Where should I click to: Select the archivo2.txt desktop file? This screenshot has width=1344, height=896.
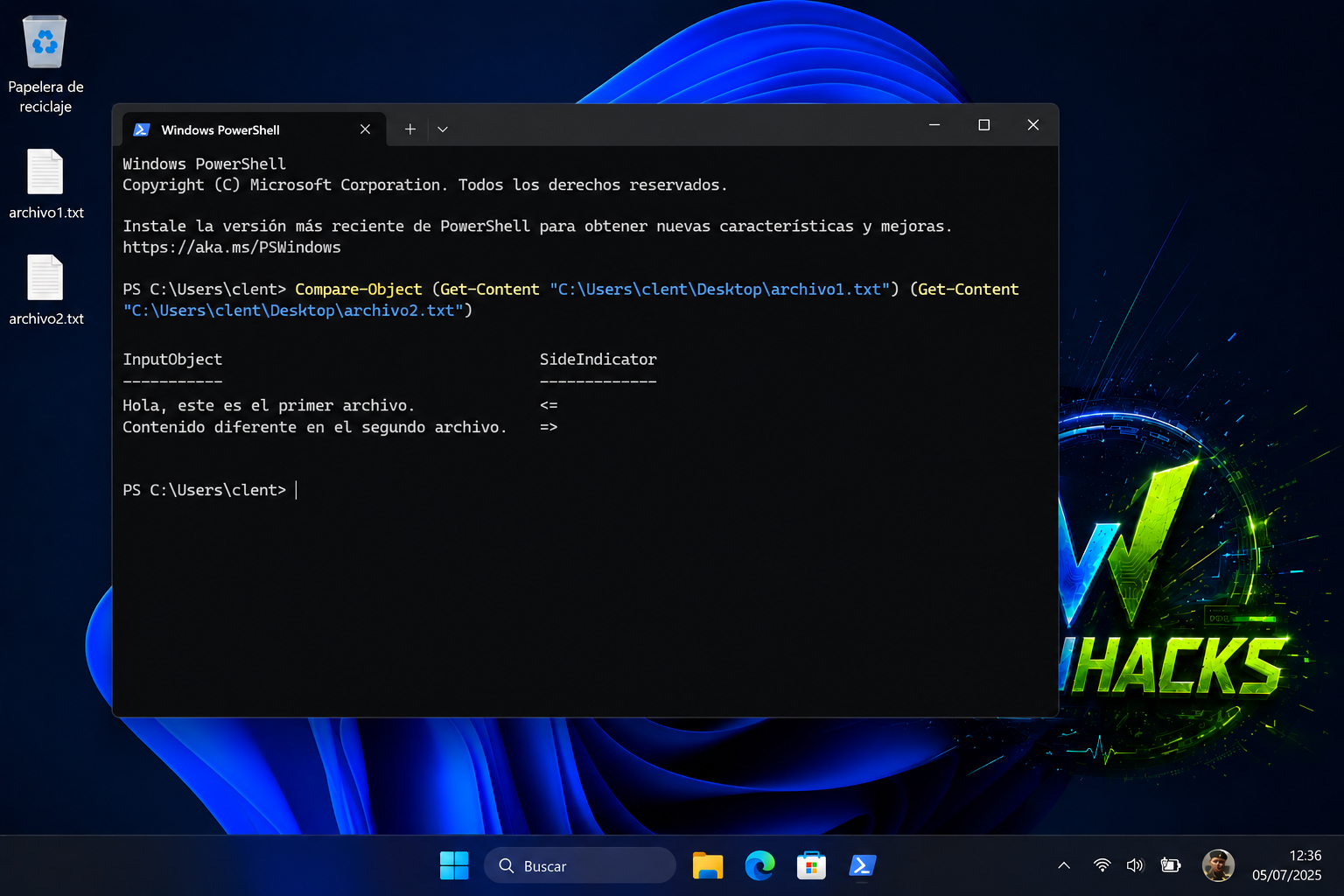coord(45,290)
